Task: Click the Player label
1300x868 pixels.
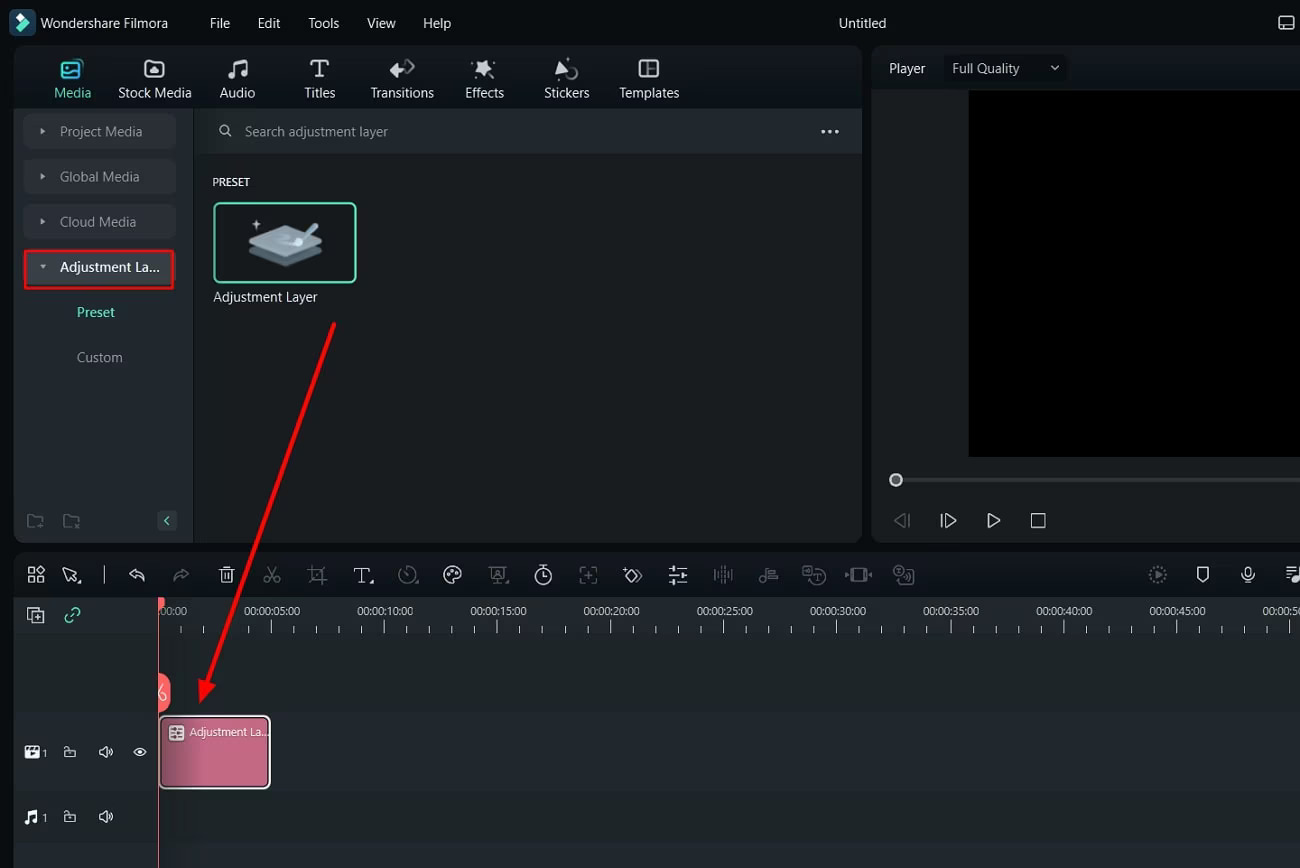Action: 907,68
